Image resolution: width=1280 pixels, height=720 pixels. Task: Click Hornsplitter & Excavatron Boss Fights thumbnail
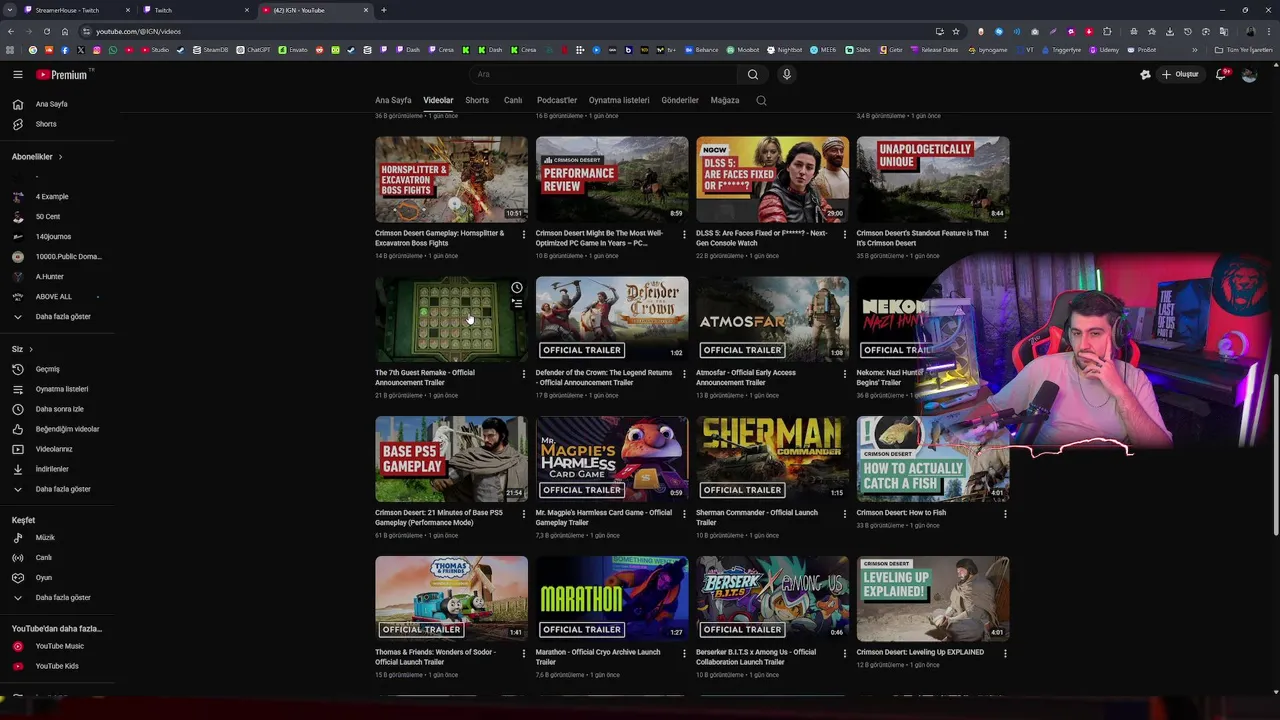pos(451,179)
